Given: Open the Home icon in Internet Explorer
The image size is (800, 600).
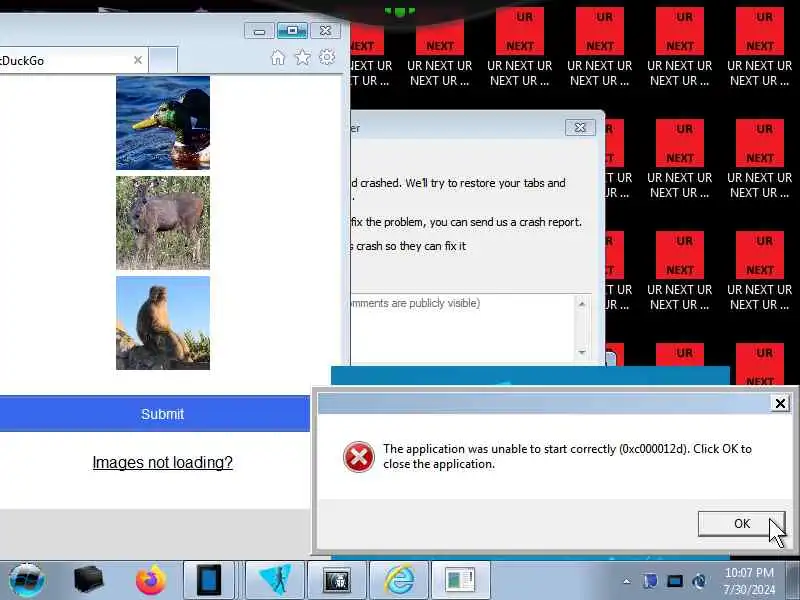Looking at the screenshot, I should pyautogui.click(x=278, y=58).
